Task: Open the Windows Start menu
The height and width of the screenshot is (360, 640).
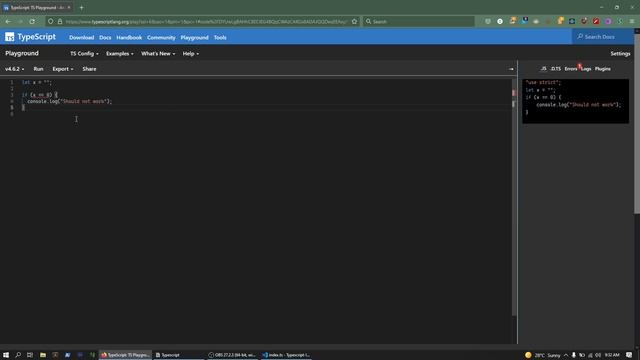Action: tap(6, 355)
